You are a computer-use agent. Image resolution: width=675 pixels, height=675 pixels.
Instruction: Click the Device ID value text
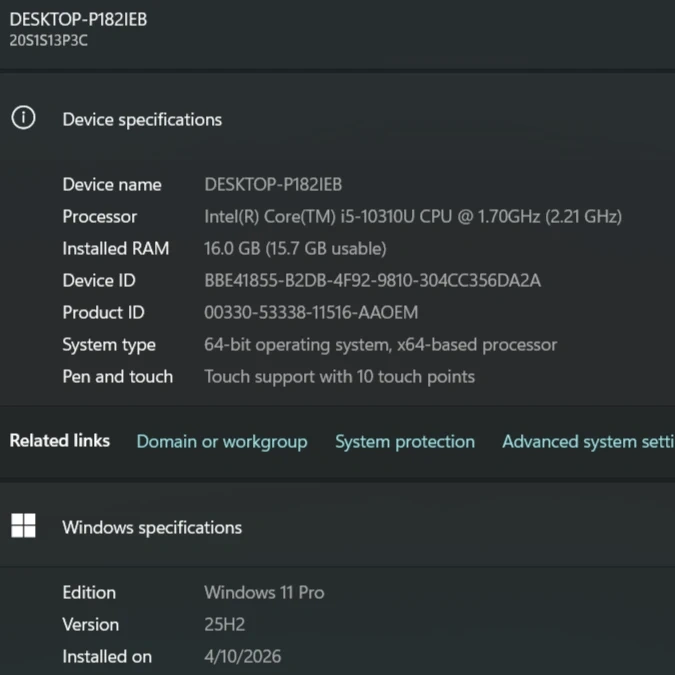coord(372,280)
